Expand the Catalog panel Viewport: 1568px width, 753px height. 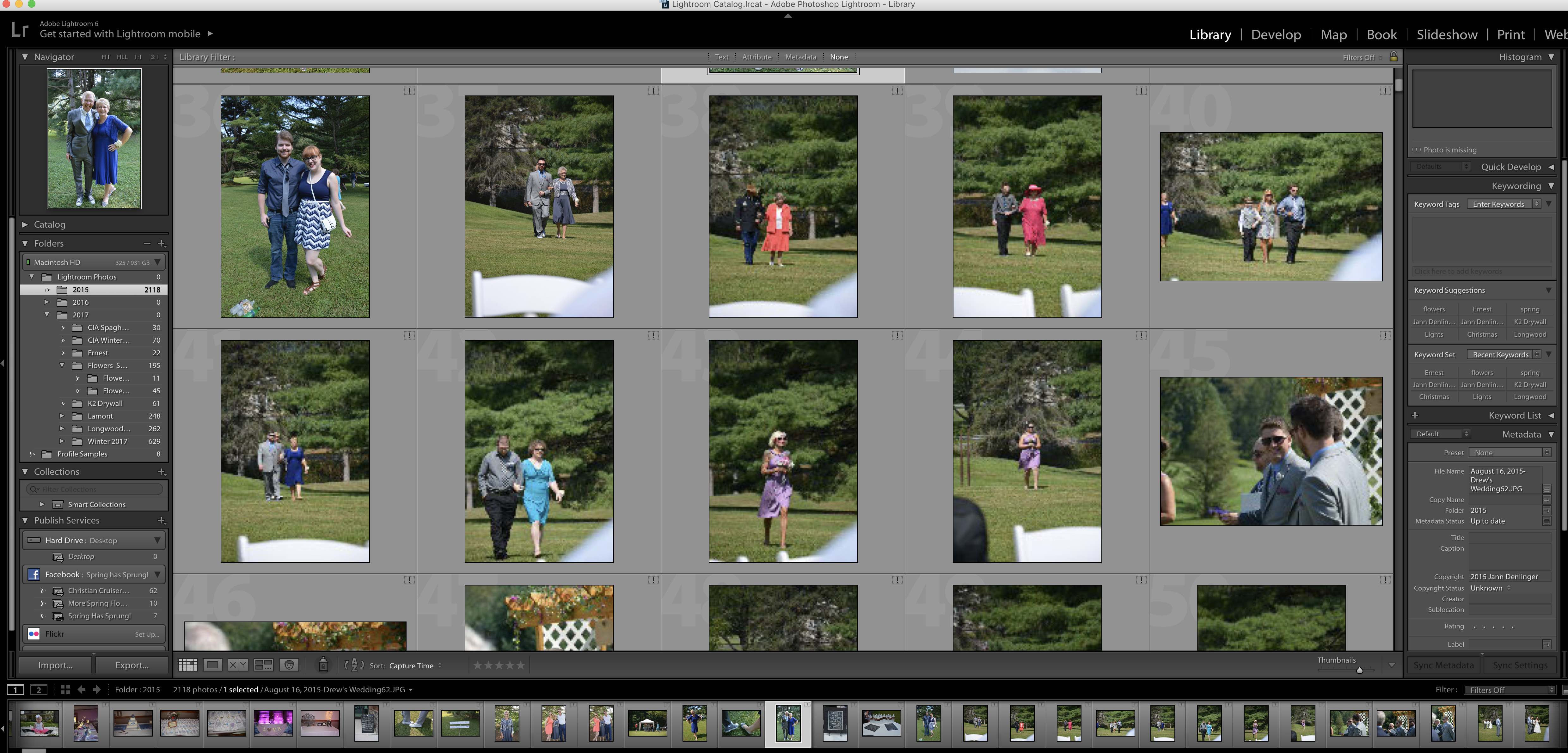pos(25,224)
